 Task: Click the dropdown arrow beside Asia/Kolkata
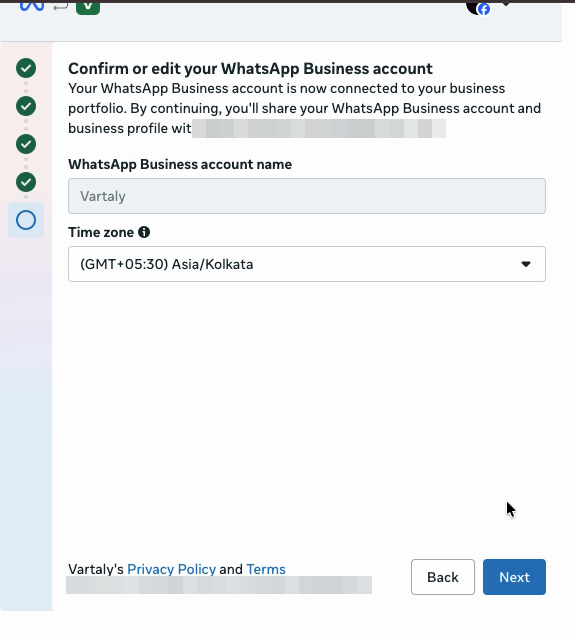(526, 264)
